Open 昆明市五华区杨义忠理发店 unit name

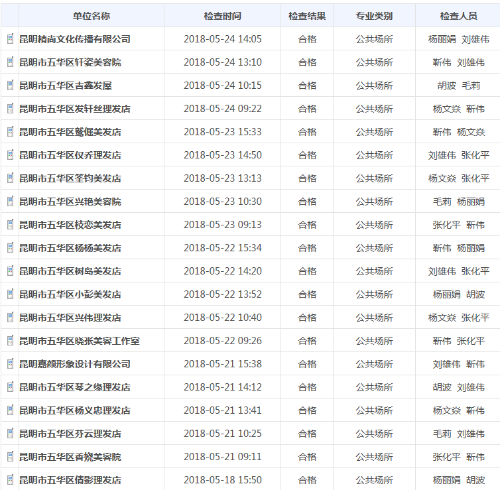[x=75, y=410]
